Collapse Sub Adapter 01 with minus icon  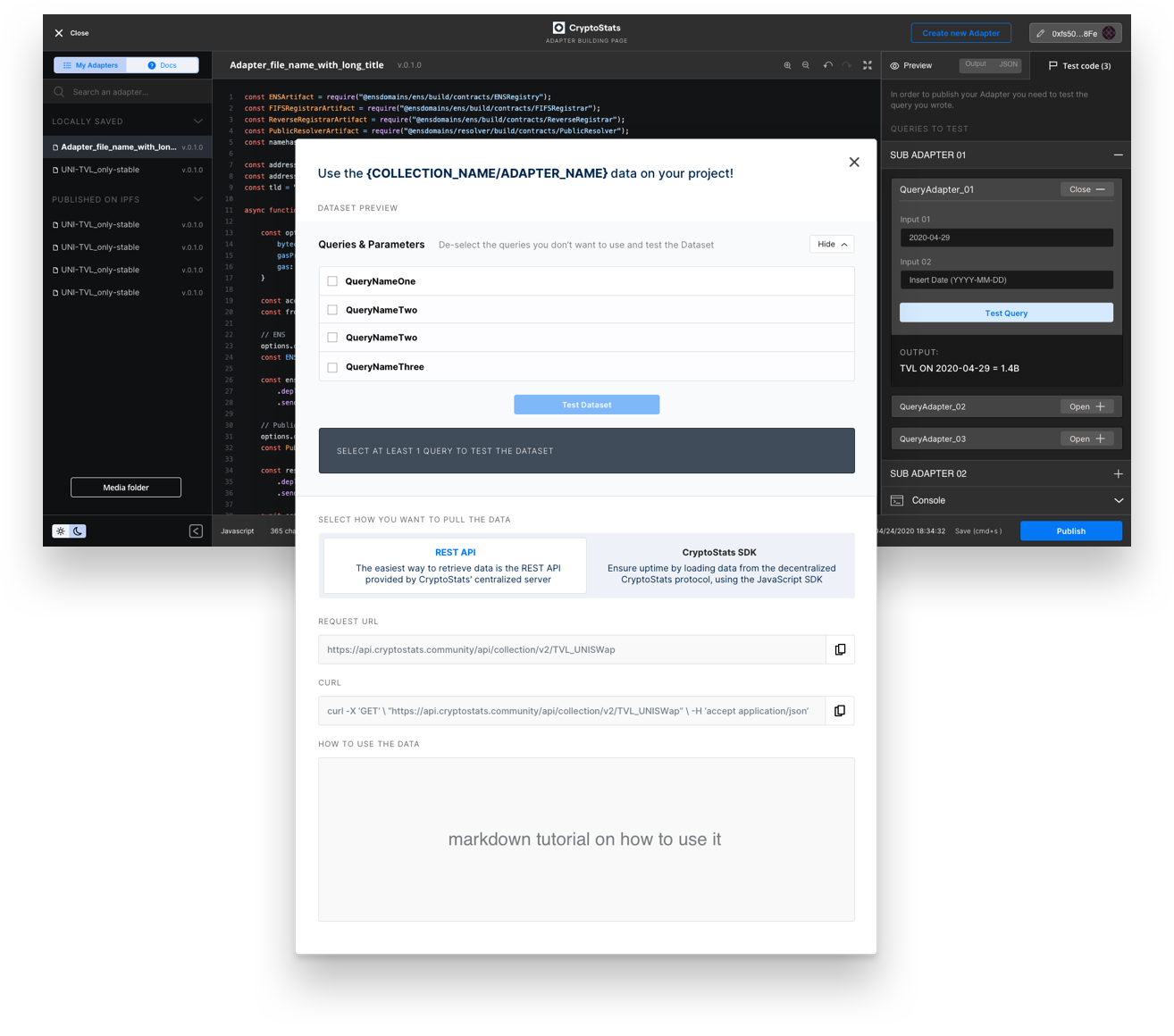pyautogui.click(x=1118, y=155)
